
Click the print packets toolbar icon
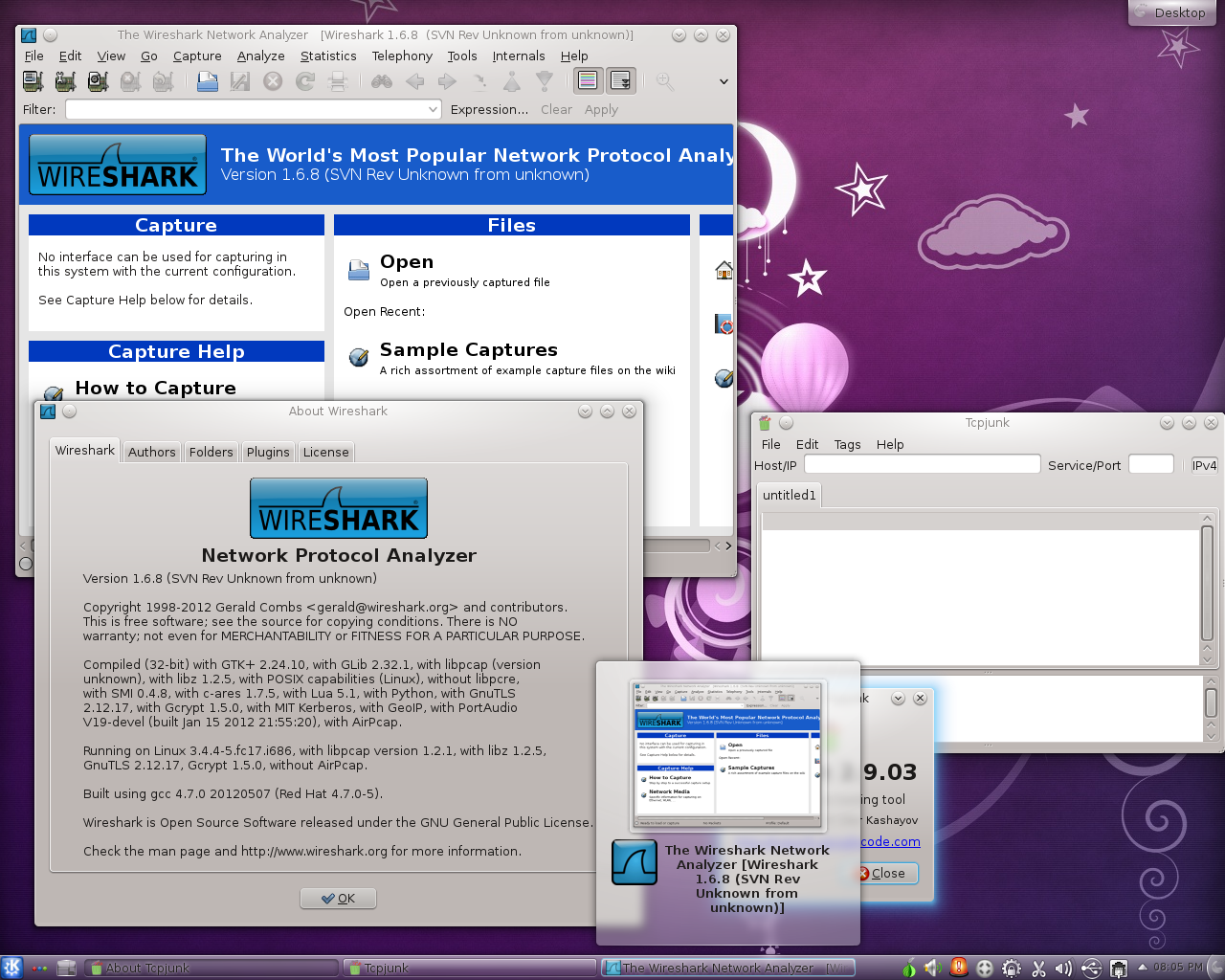coord(338,81)
